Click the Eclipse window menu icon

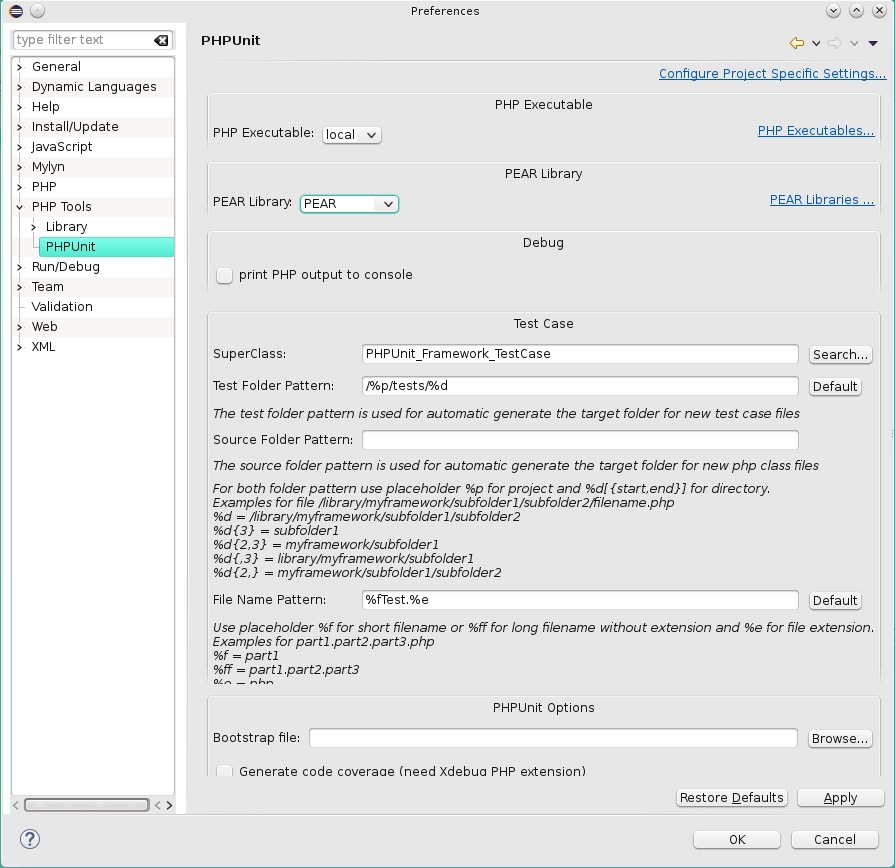[16, 11]
